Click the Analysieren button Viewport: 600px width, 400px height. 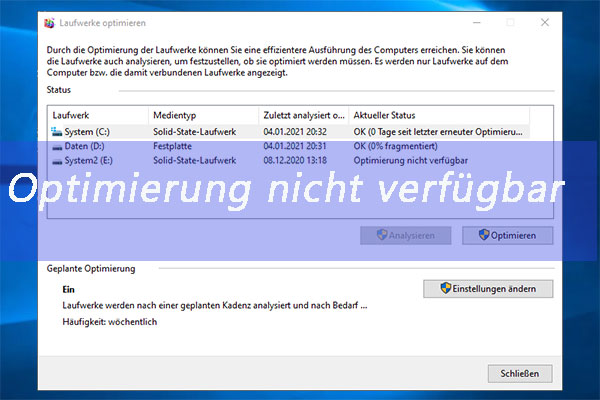coord(406,235)
